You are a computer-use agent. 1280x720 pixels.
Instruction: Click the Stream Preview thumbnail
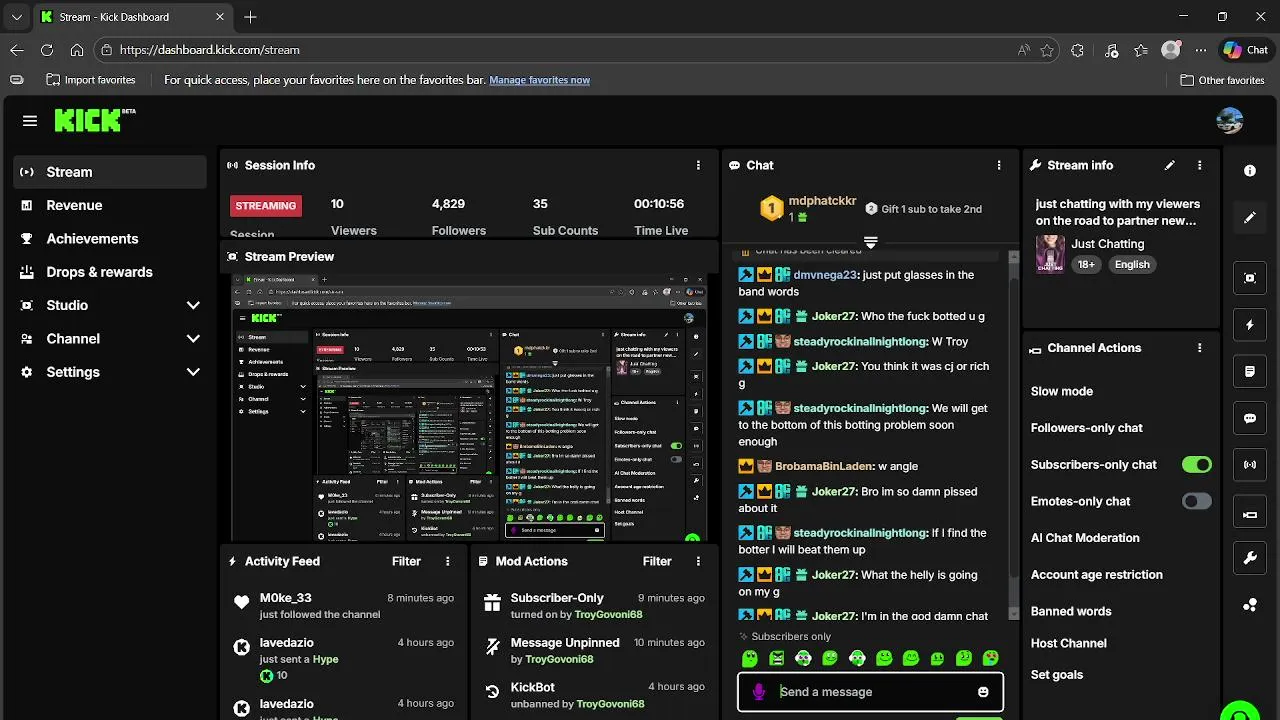469,408
